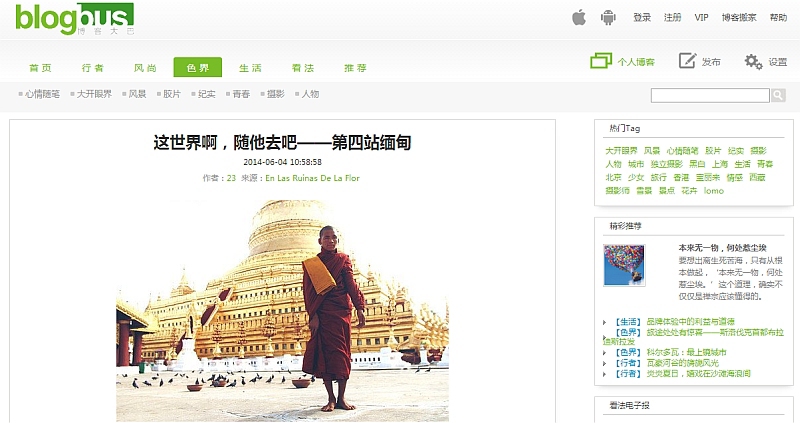
Task: Open the 首页 home tab
Action: click(40, 68)
